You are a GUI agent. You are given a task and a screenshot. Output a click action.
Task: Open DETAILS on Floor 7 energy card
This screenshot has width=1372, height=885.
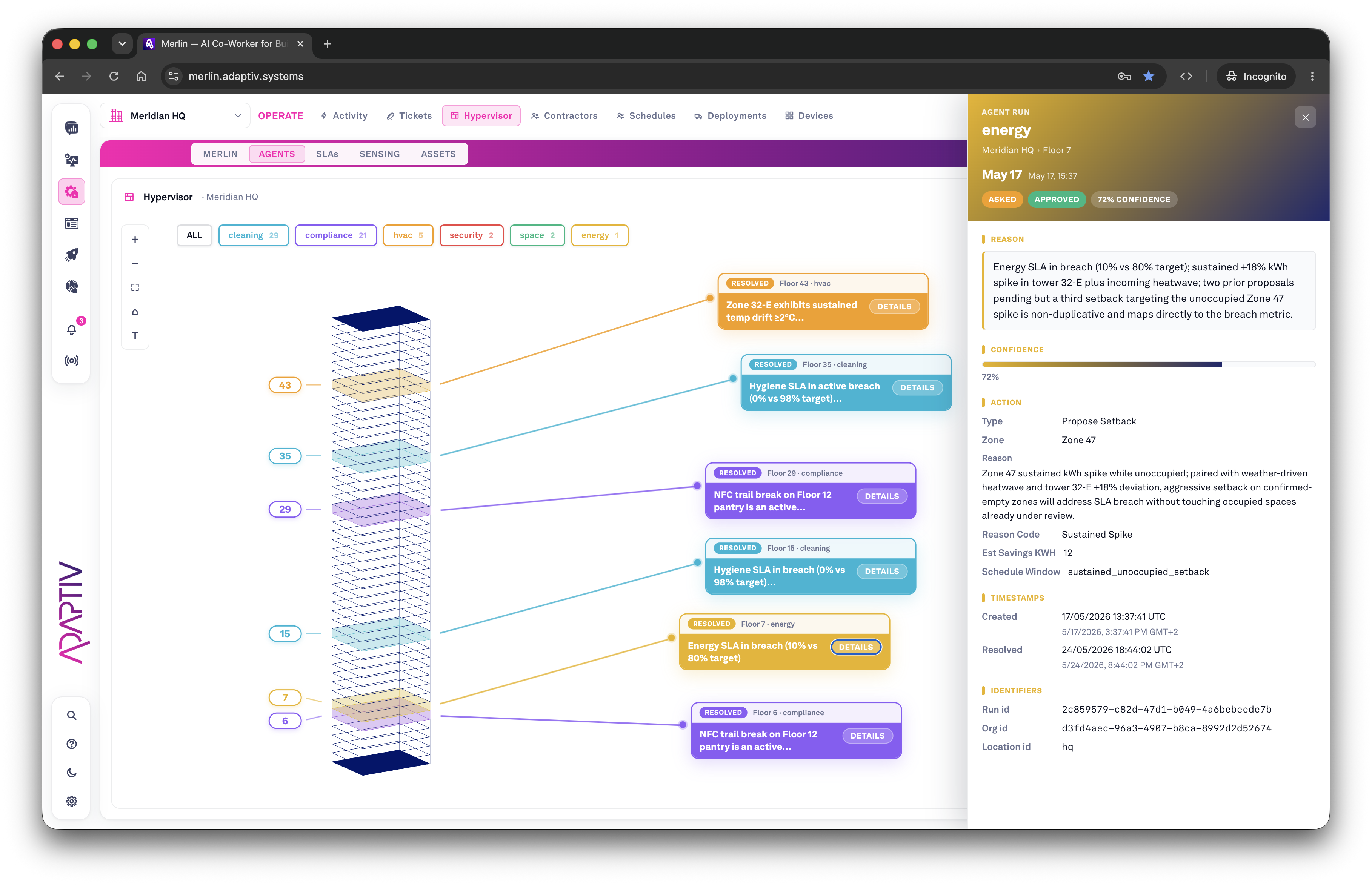855,647
